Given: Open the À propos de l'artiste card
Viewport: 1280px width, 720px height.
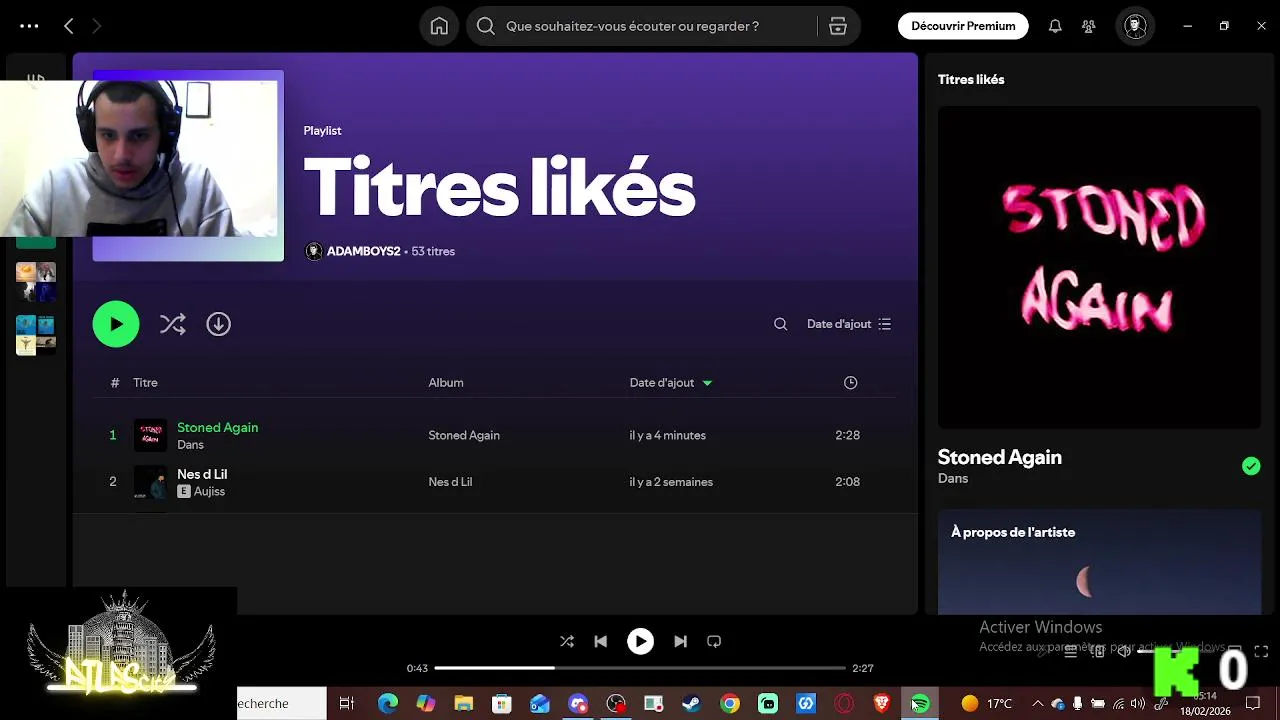Looking at the screenshot, I should click(x=1099, y=562).
